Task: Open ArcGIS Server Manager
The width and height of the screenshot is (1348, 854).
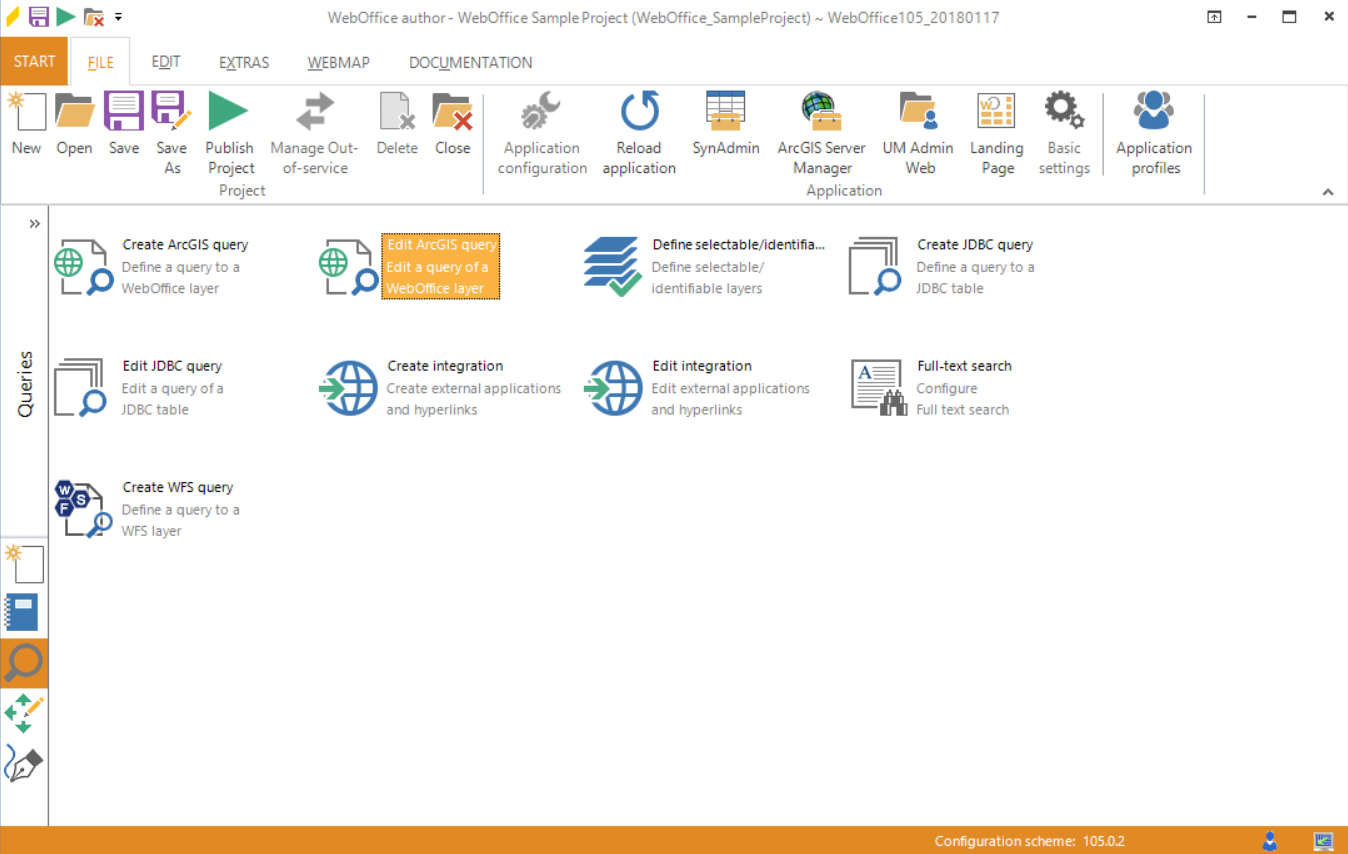Action: click(822, 111)
